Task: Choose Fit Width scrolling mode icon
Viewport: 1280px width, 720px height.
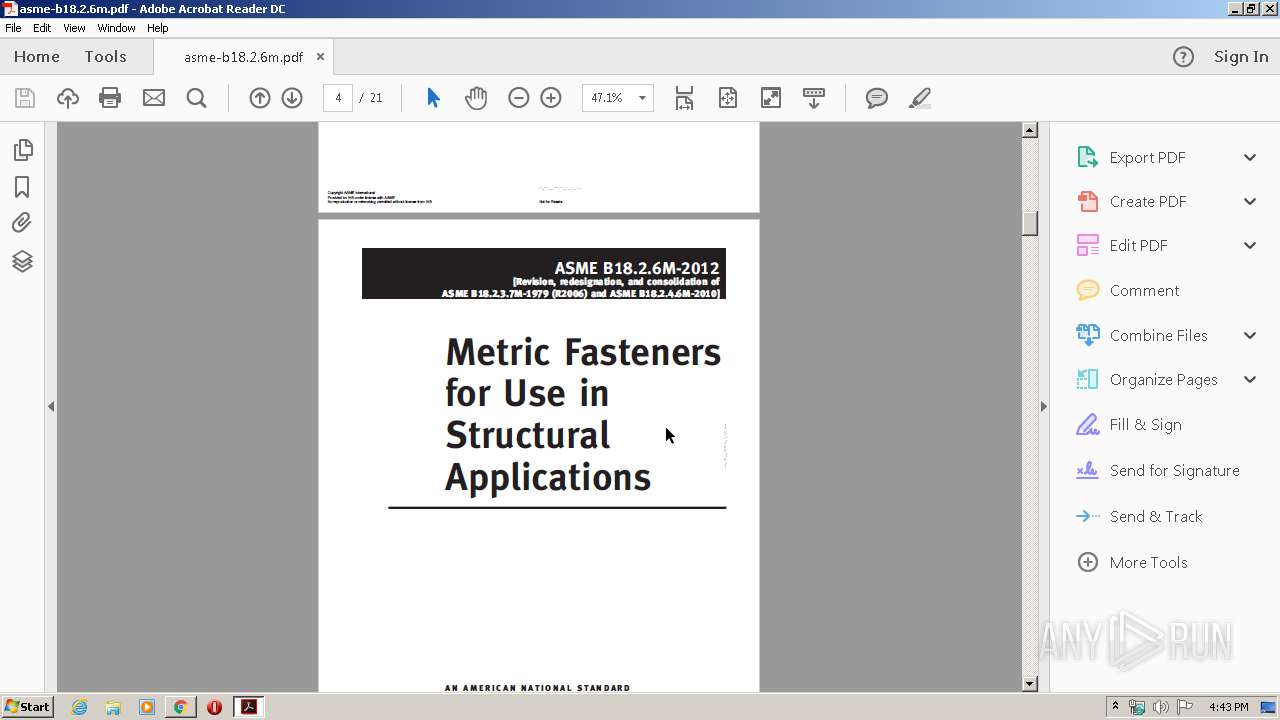Action: [x=684, y=98]
